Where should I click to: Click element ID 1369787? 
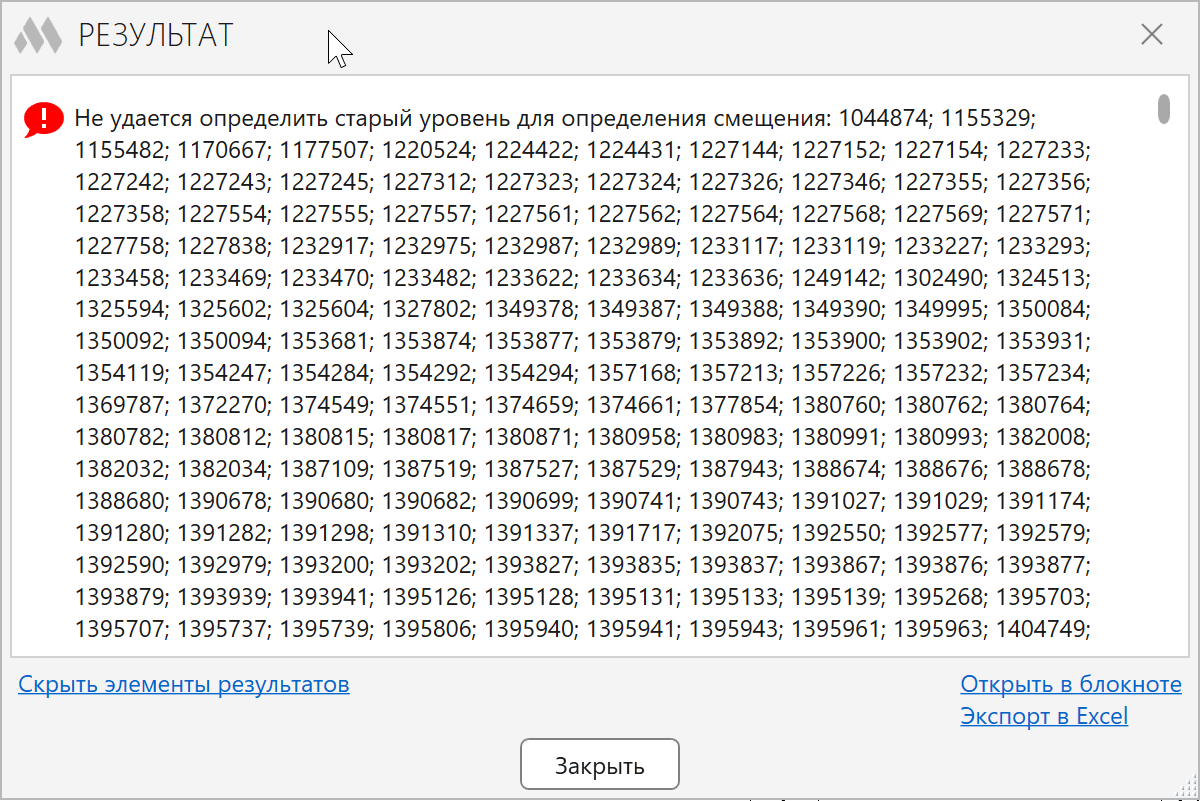click(x=120, y=406)
